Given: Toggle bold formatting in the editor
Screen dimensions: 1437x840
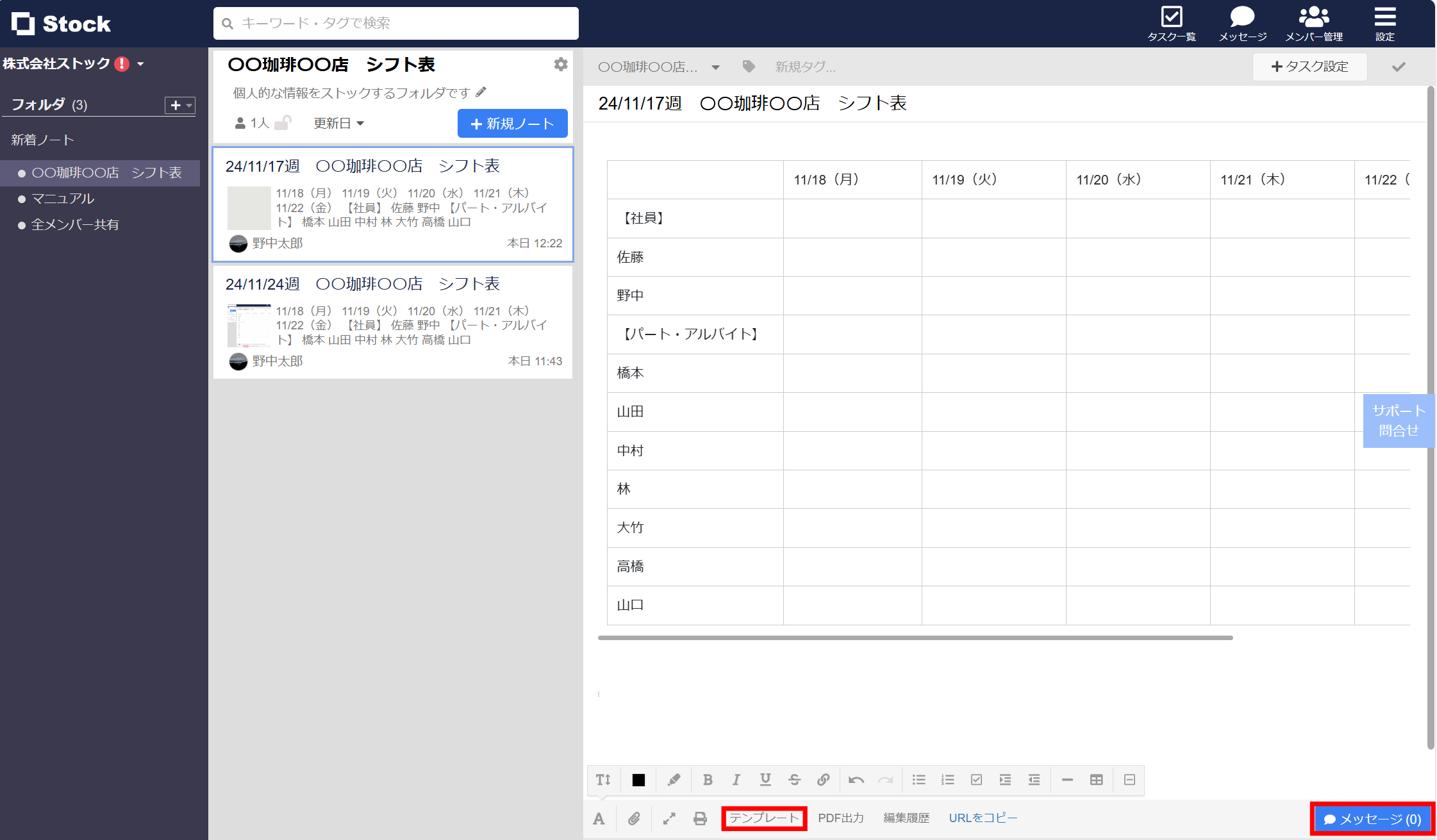Looking at the screenshot, I should 708,780.
